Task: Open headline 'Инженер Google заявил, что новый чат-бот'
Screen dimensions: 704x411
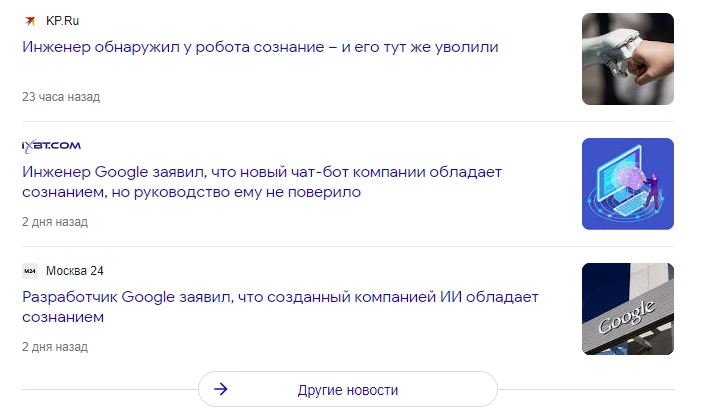Action: 262,182
